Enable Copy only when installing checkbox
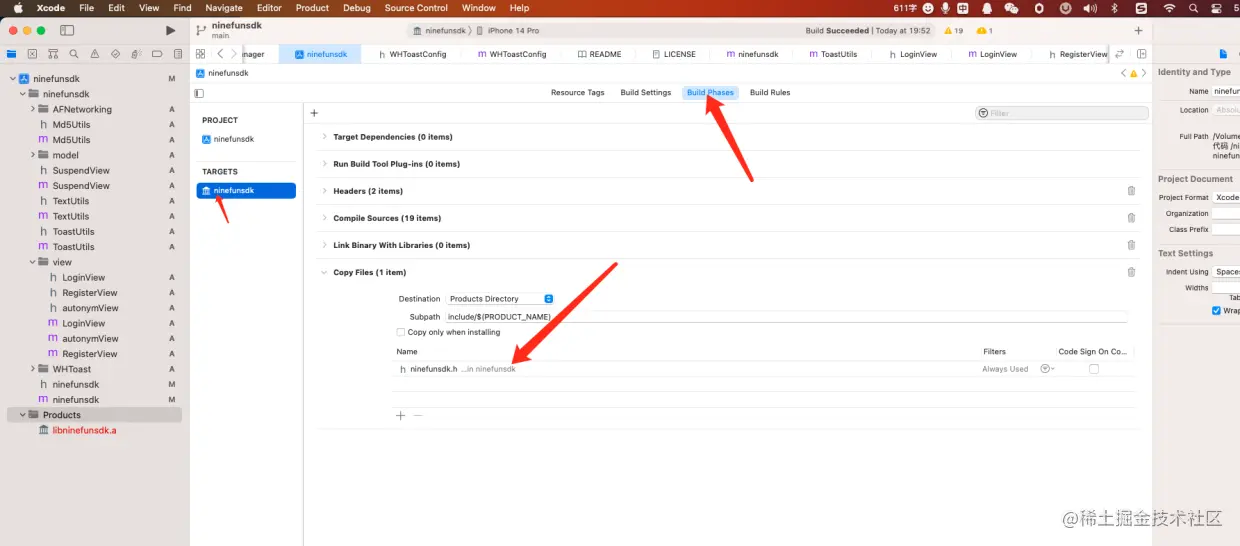Screen dimensions: 1240x546 401,332
